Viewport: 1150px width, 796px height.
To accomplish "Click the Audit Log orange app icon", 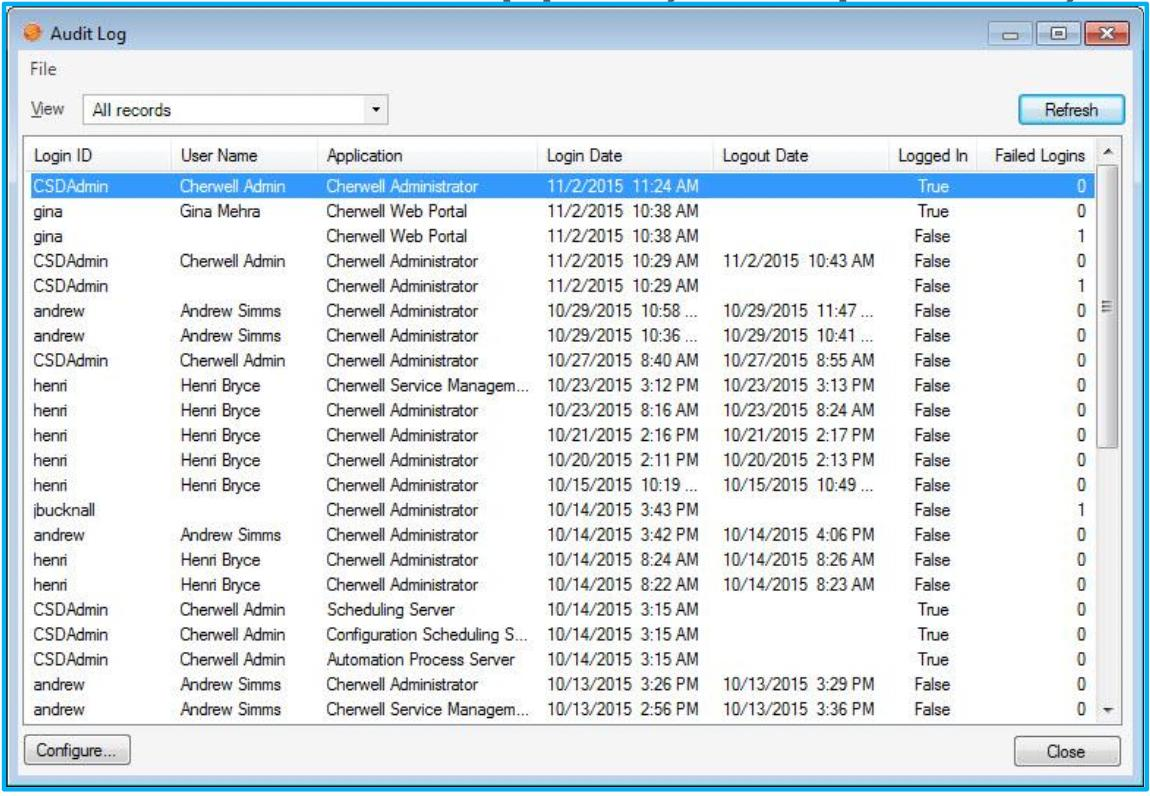I will click(32, 32).
